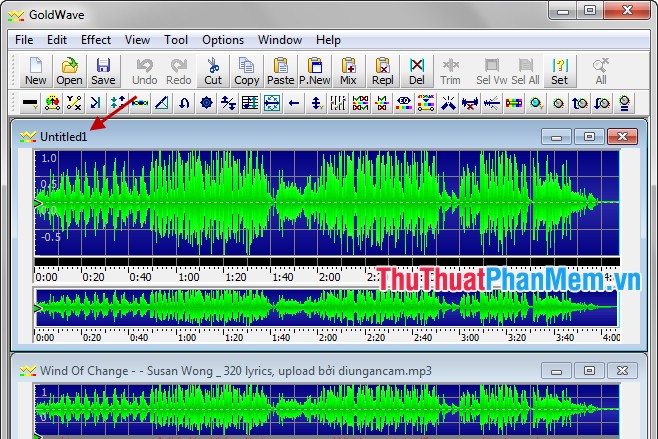The image size is (658, 439).
Task: Click the Help menu item
Action: 328,40
